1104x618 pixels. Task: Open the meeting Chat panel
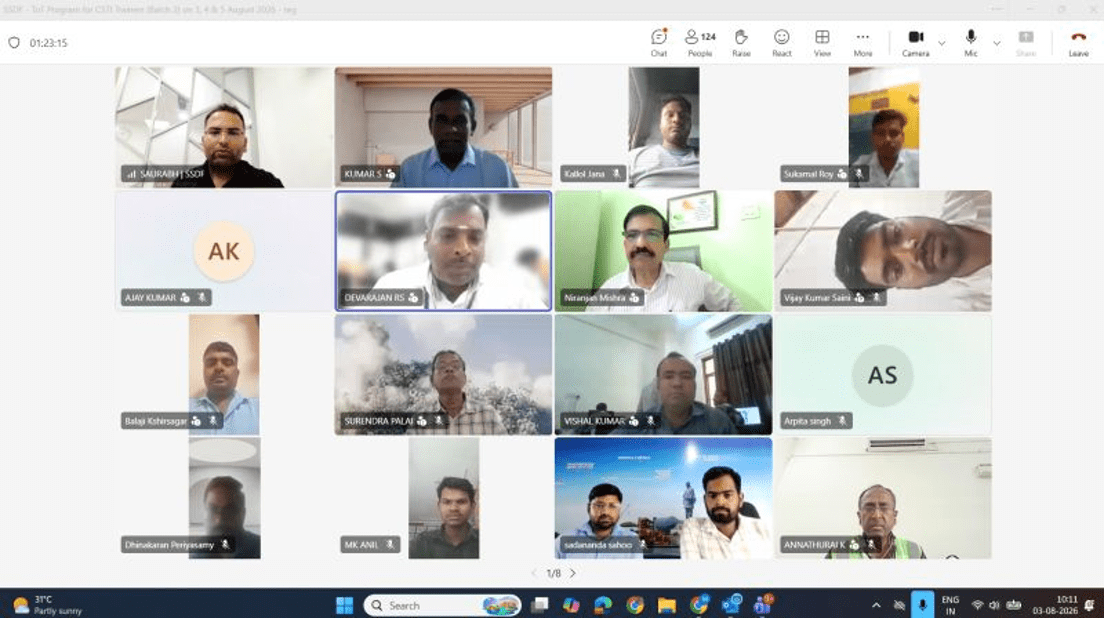(658, 42)
